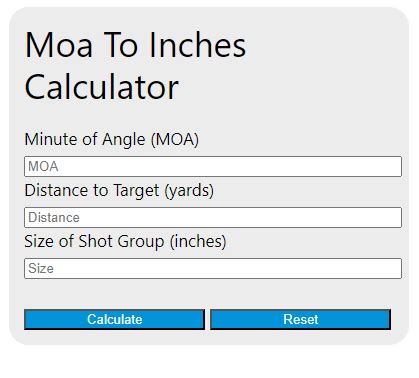Click the Reset button
The height and width of the screenshot is (378, 419).
pyautogui.click(x=300, y=319)
